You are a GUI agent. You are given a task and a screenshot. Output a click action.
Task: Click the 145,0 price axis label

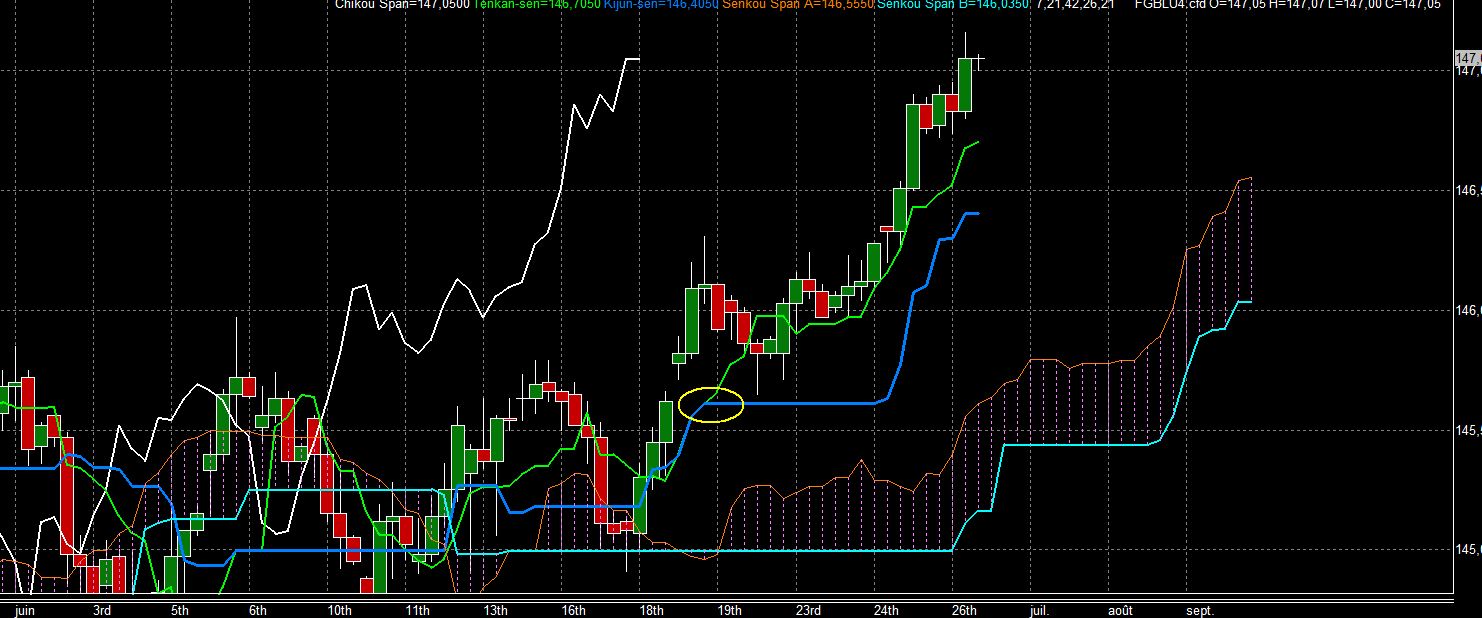[x=1468, y=549]
